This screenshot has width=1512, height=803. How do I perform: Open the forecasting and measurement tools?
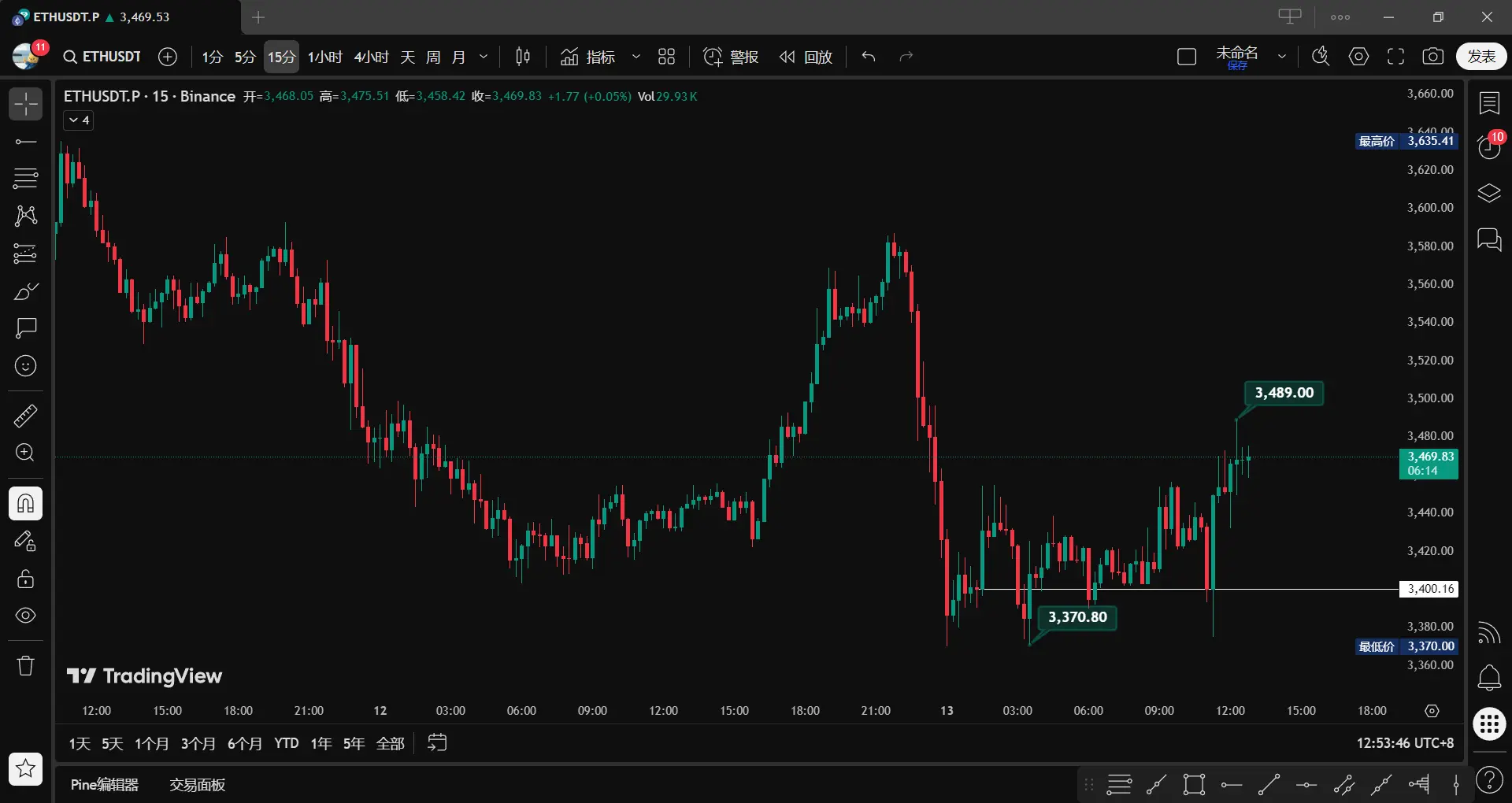pos(25,253)
